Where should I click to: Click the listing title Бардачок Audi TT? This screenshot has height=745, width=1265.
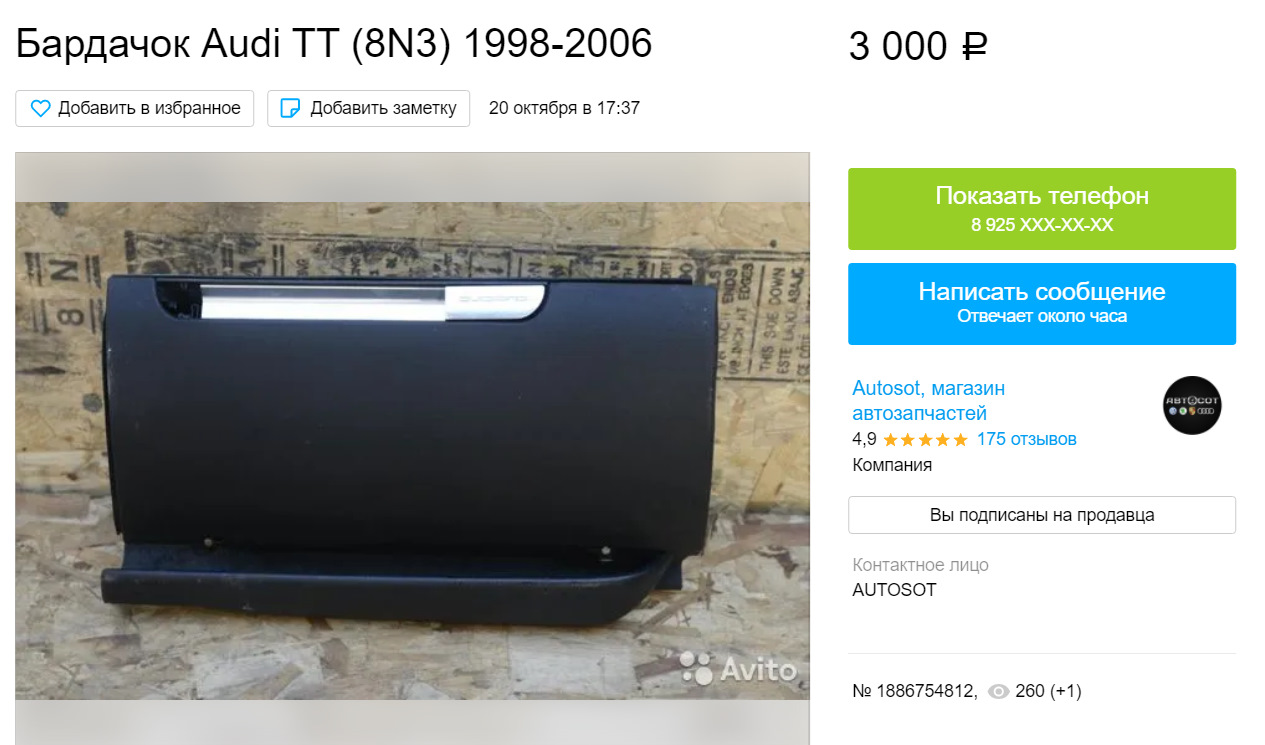334,43
